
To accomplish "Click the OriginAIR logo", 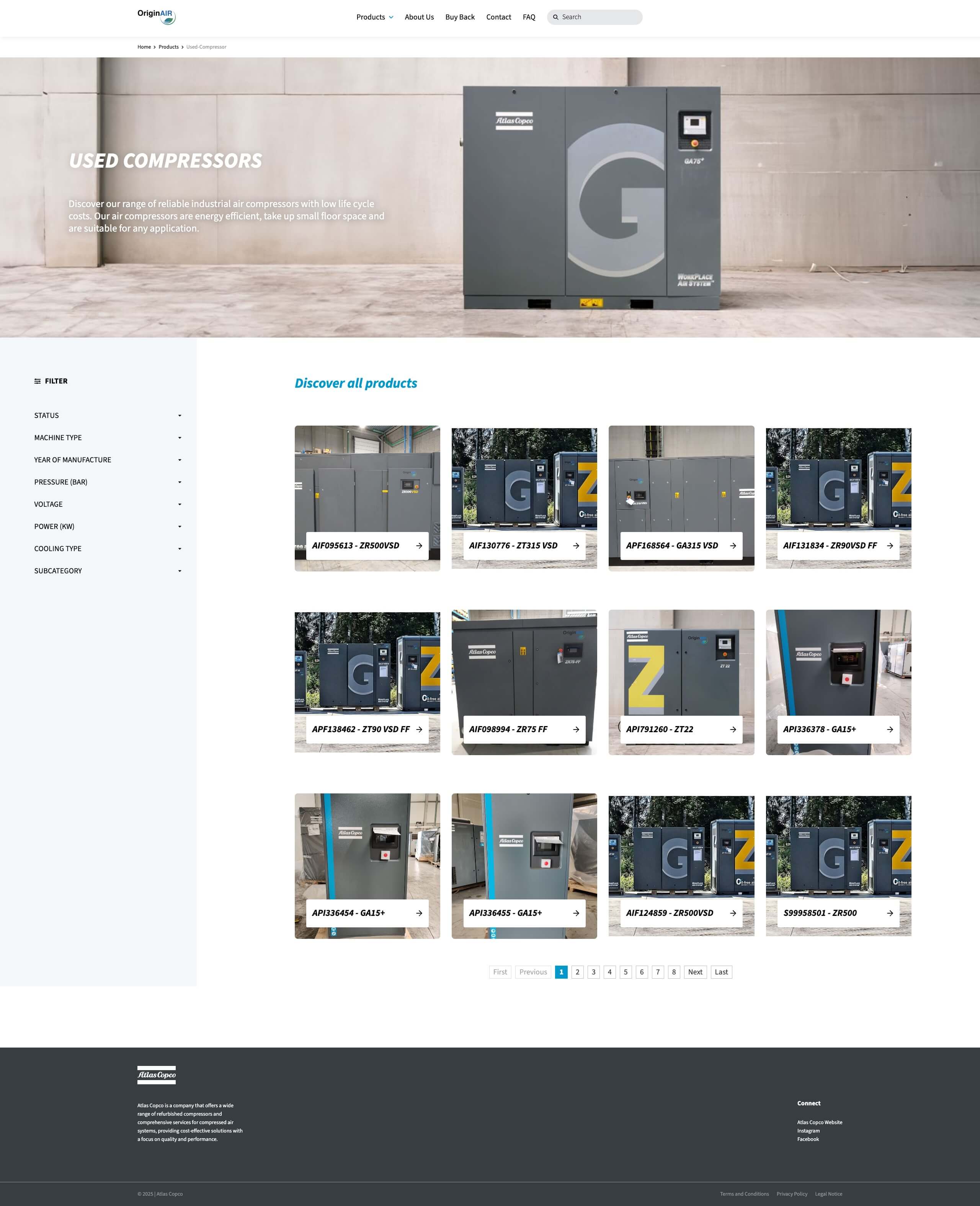I will 156,17.
